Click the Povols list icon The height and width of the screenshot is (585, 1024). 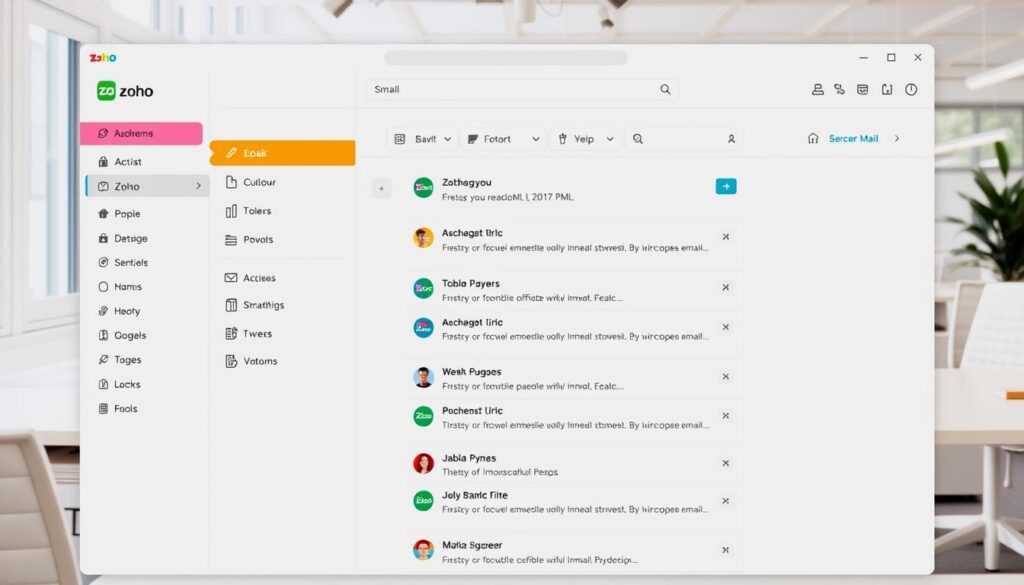(231, 240)
